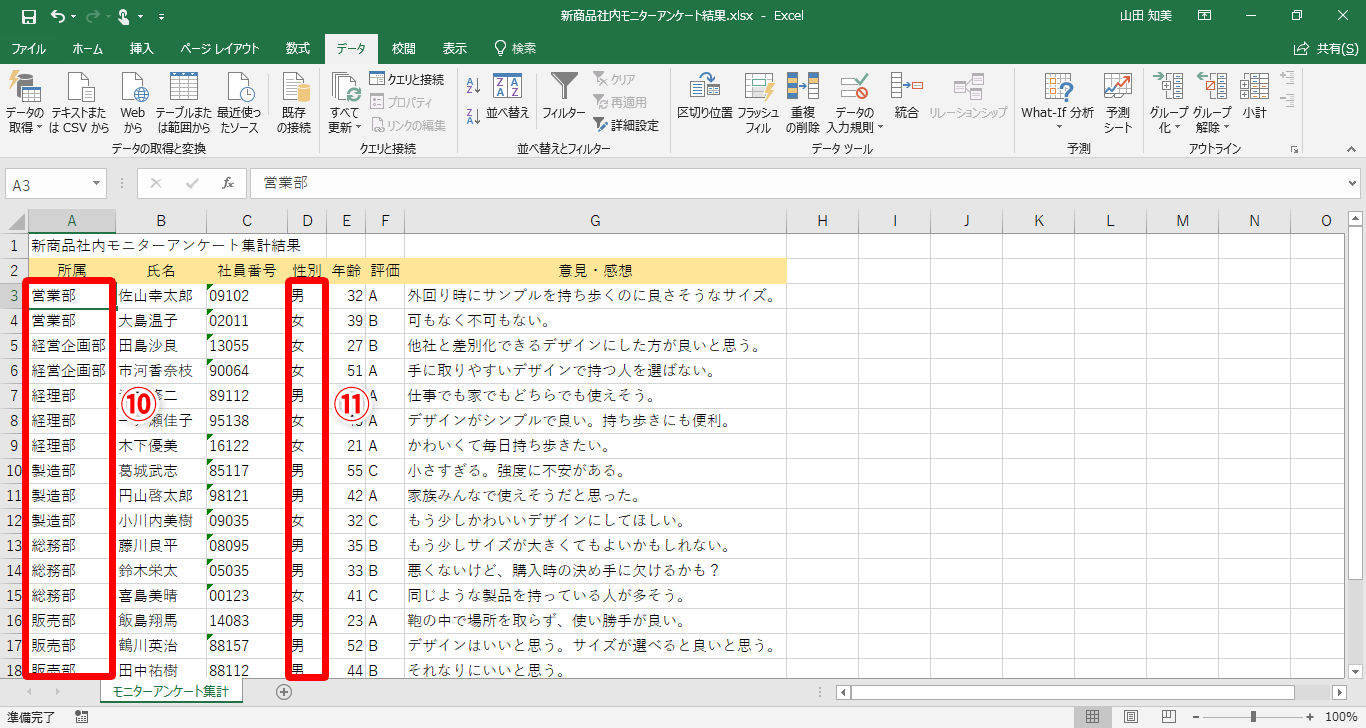Add a new sheet
1366x728 pixels.
tap(284, 691)
